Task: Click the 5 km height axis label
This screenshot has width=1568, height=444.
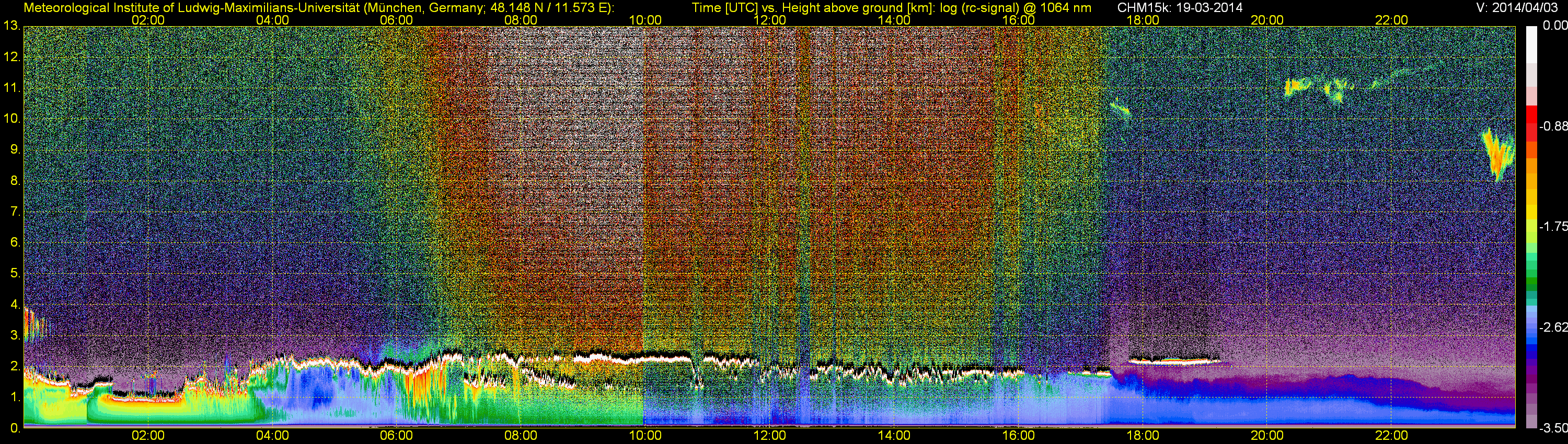Action: 15,273
